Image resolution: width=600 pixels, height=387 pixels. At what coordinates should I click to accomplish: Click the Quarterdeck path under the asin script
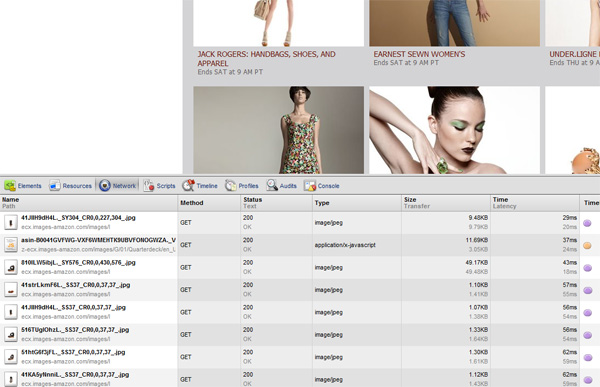98,250
